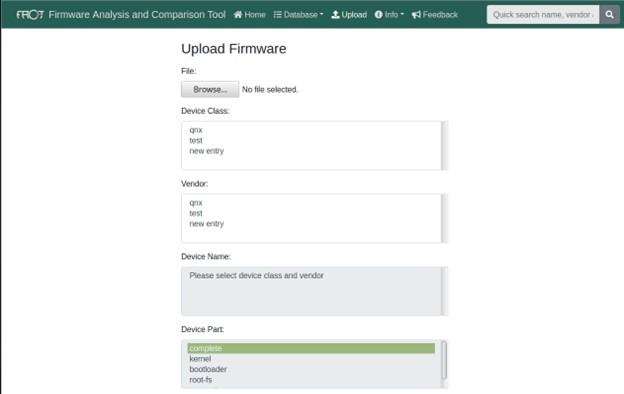Click the Firmware Analysis and Comparison Tool title
This screenshot has width=624, height=394.
137,15
